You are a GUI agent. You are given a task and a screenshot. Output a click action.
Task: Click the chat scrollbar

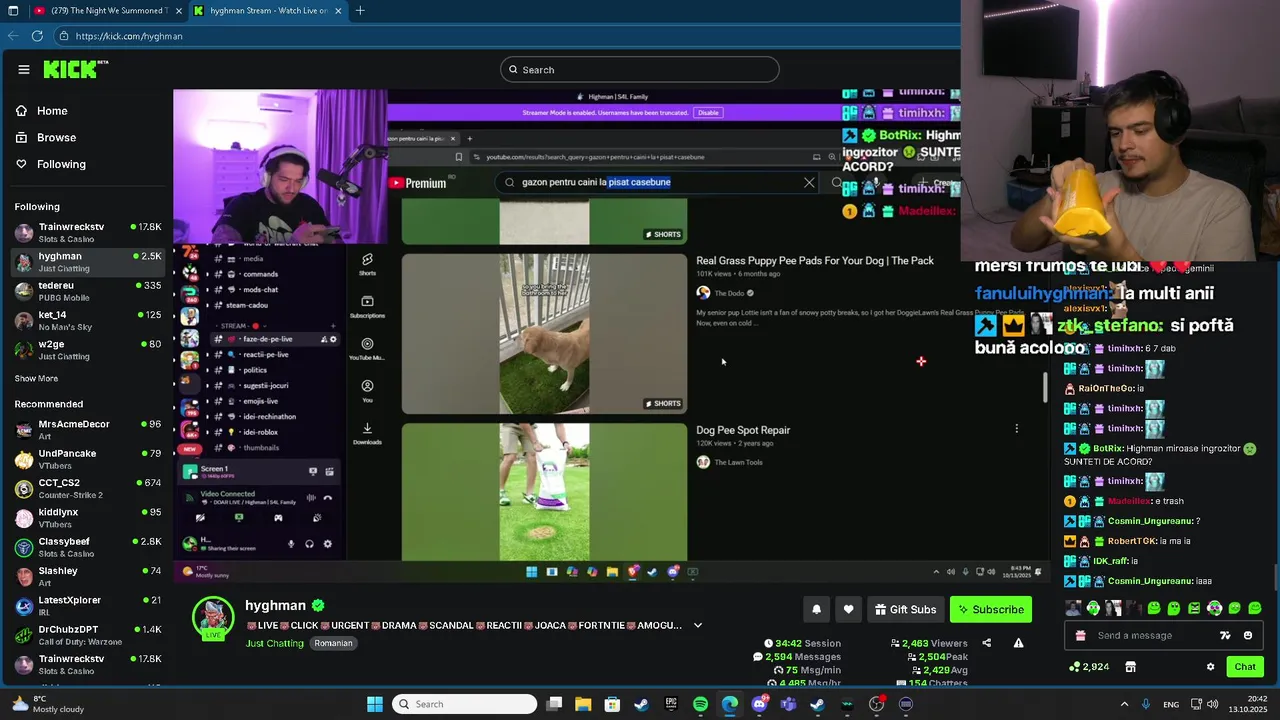pyautogui.click(x=1275, y=578)
